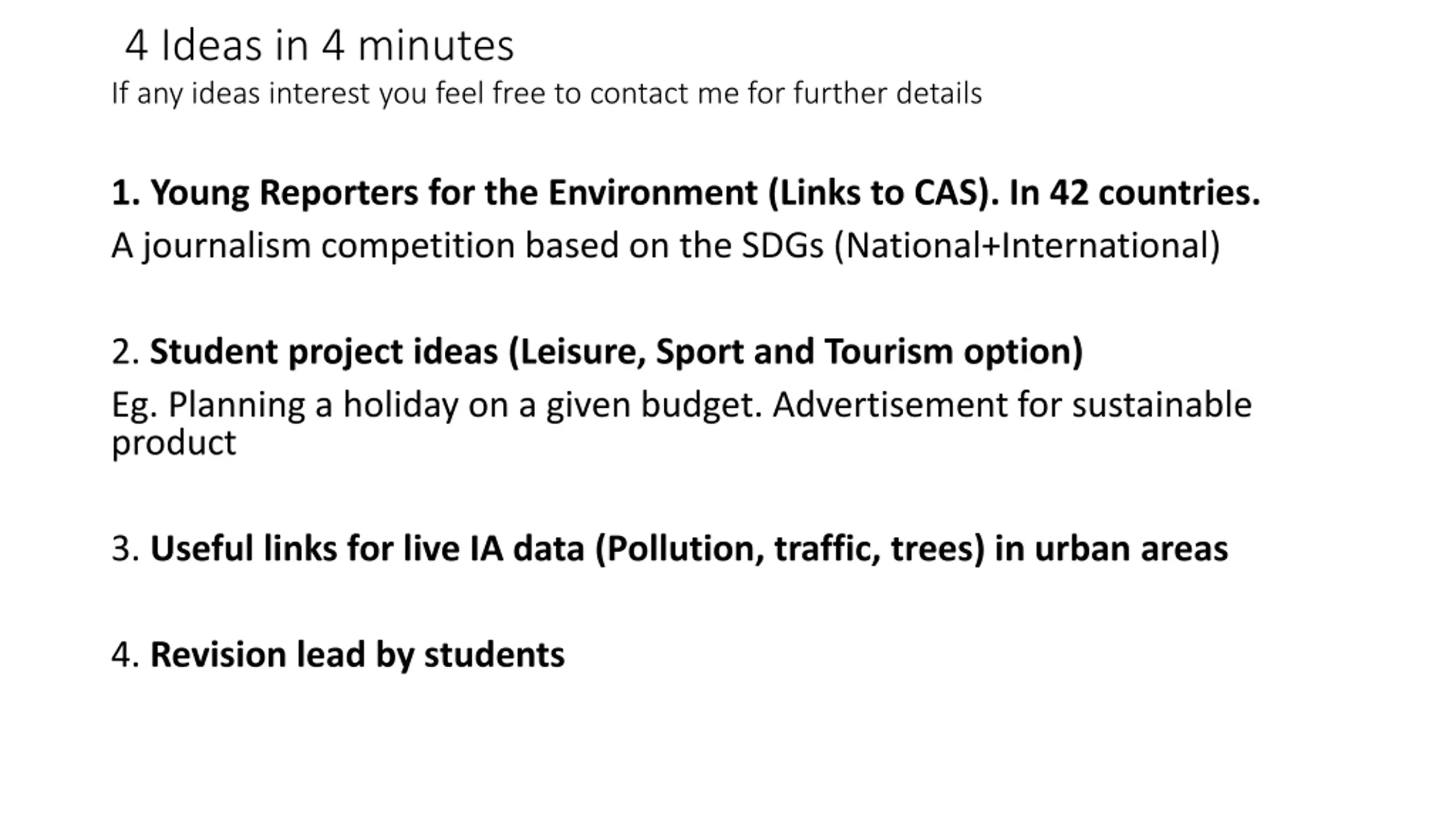Click the number '2.' list marker

(x=126, y=352)
